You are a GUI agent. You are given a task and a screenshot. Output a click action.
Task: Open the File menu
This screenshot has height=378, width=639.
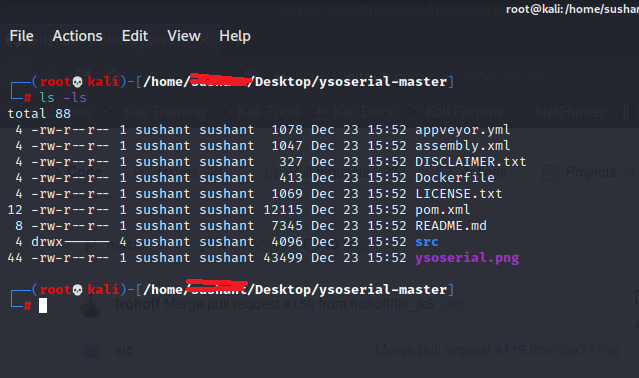[x=22, y=36]
